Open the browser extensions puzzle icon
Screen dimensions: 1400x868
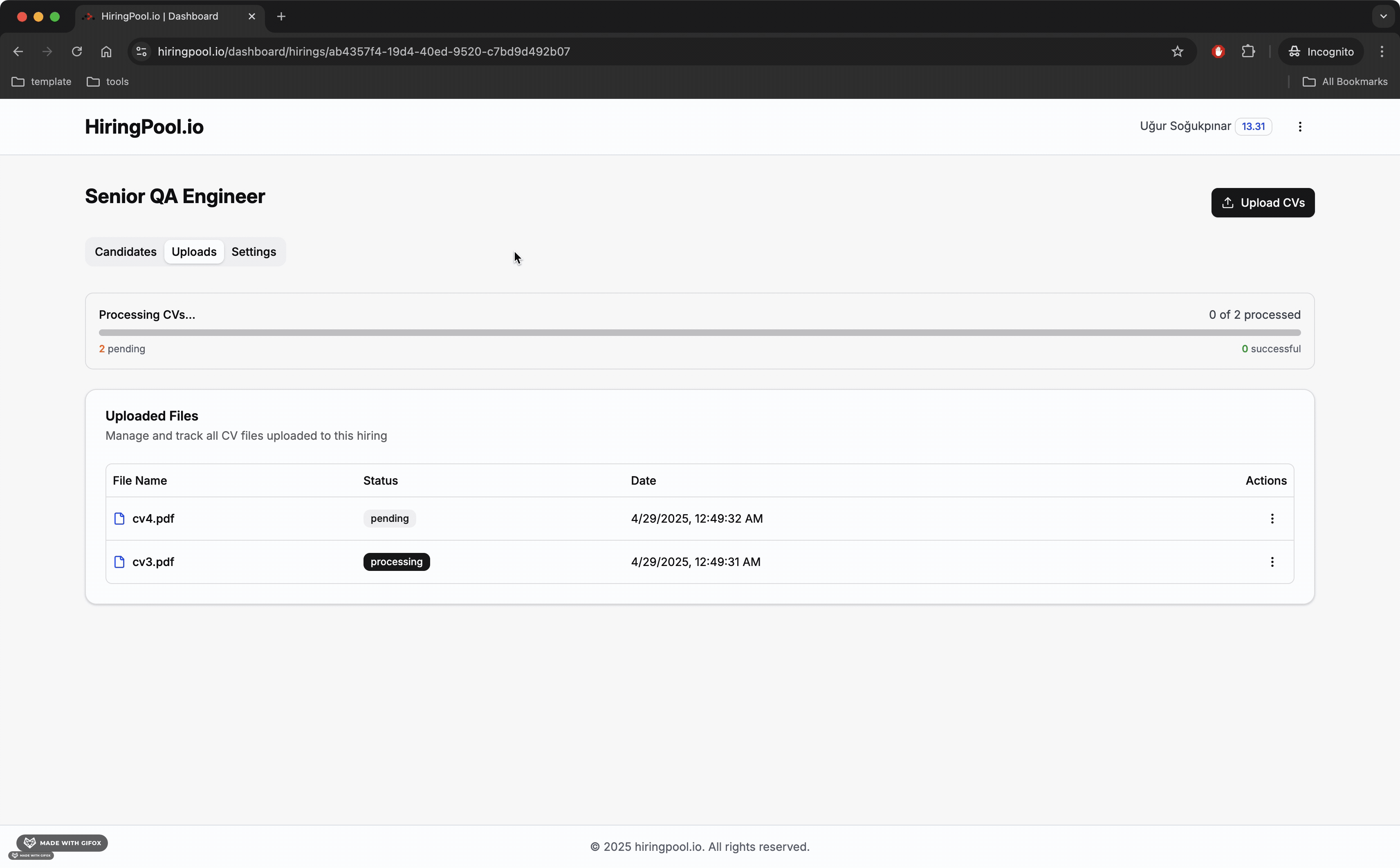1248,51
